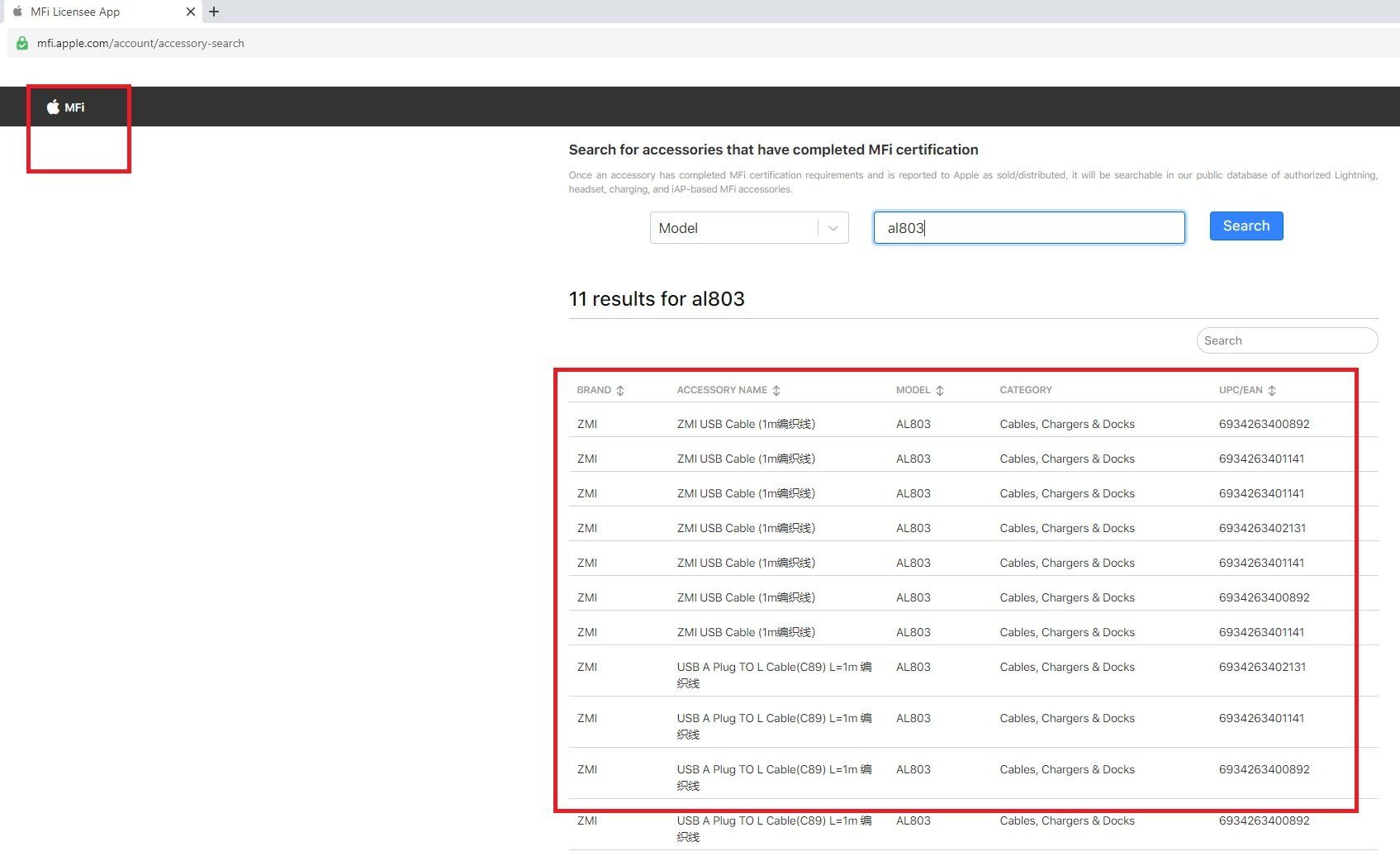The width and height of the screenshot is (1400, 856).
Task: Sort by UPC/EAN column arrows
Action: [x=1272, y=391]
